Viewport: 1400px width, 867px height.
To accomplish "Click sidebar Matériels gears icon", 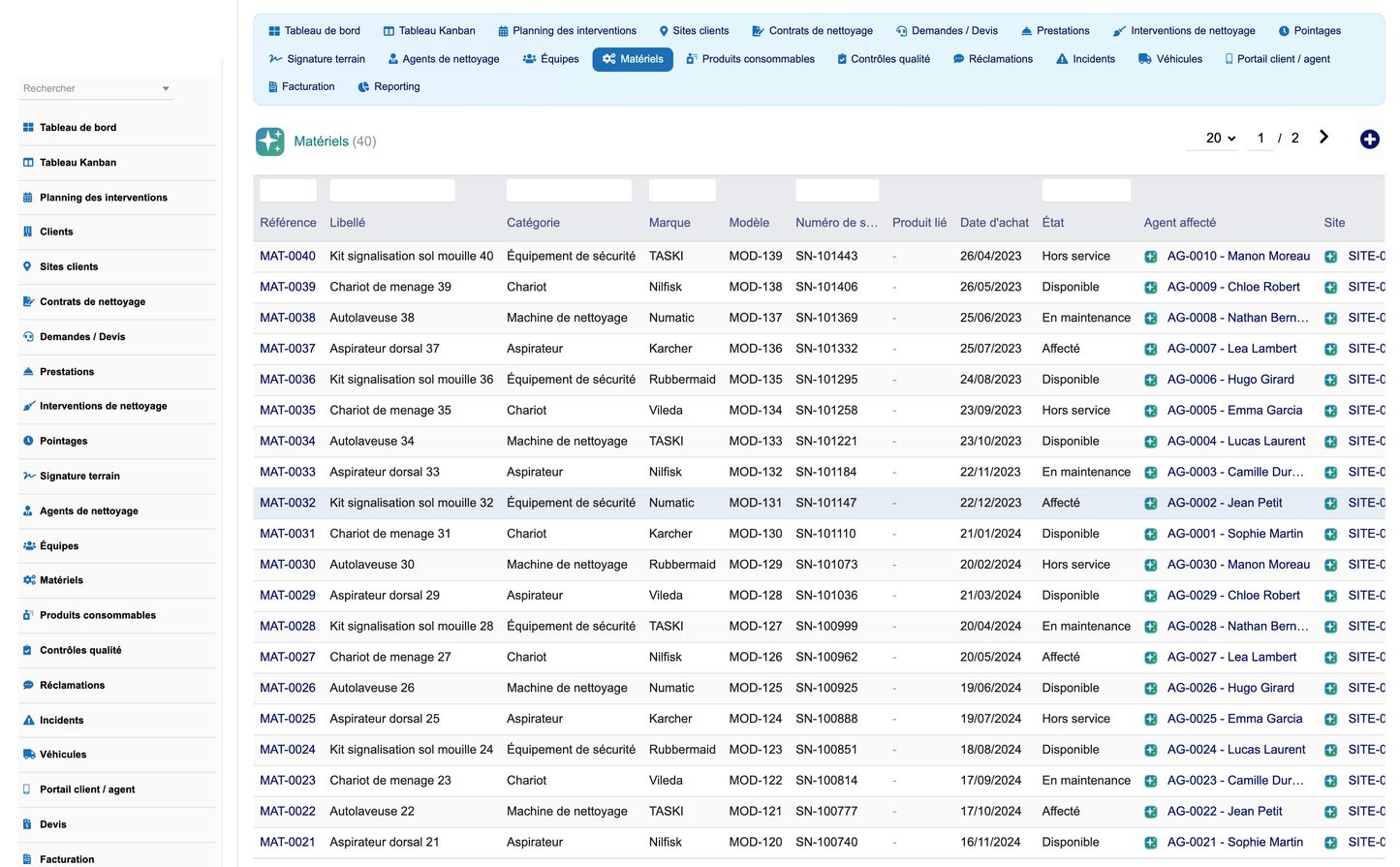I will tap(29, 580).
